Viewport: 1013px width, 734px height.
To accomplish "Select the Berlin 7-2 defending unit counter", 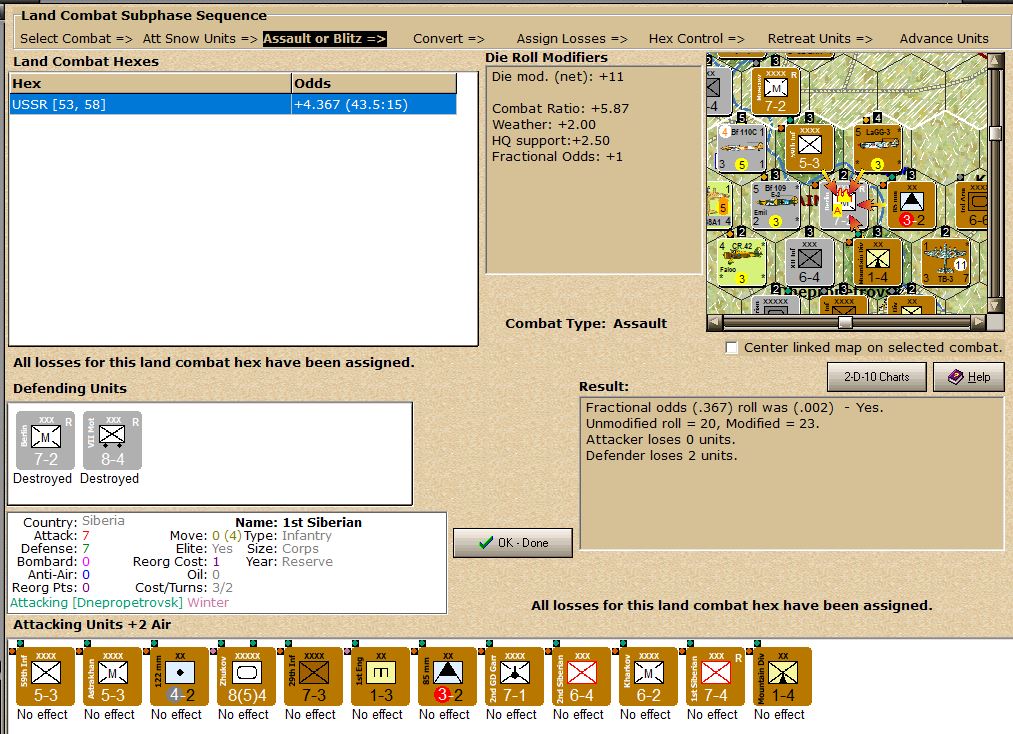I will 45,441.
